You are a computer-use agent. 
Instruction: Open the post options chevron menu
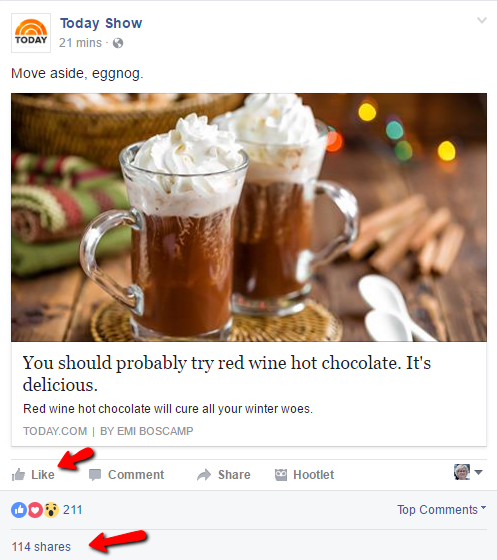482,20
